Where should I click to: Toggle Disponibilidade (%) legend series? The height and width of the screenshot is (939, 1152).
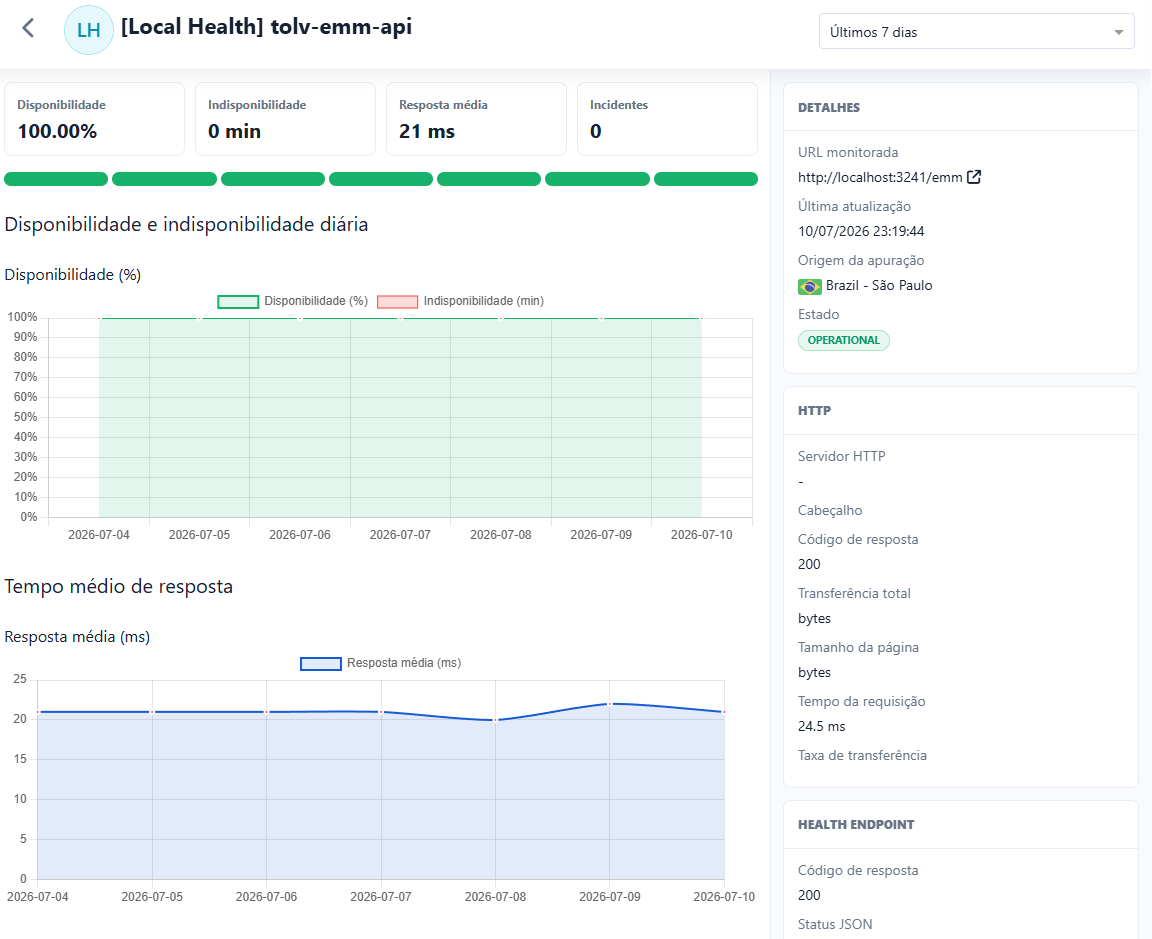click(292, 301)
